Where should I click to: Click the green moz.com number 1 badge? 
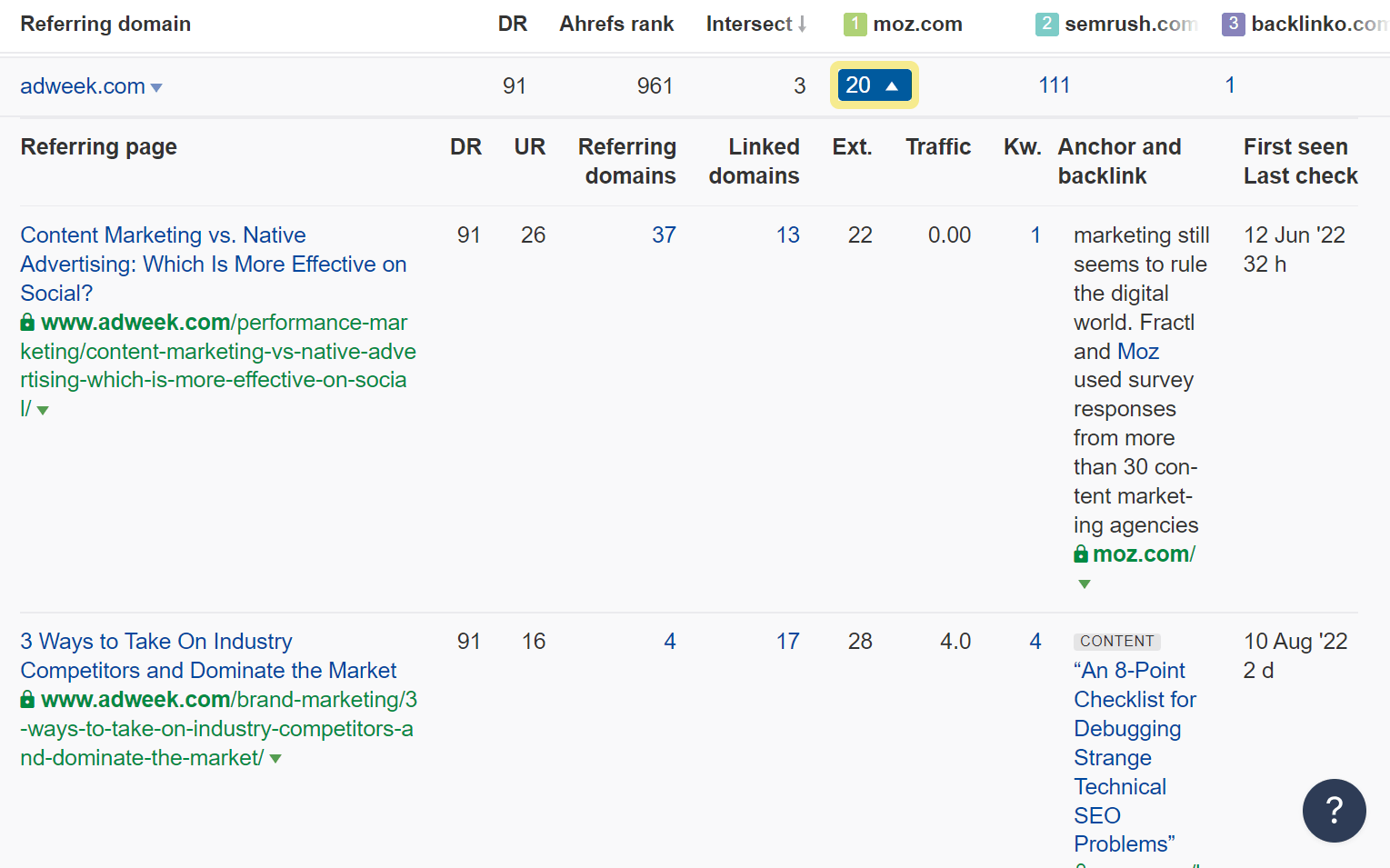click(855, 24)
